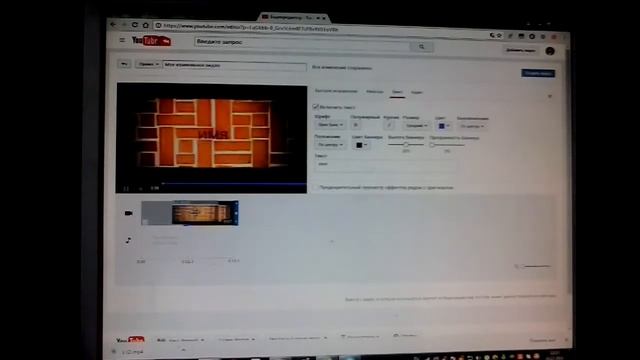Switch to the Quick fixes tab

pos(336,91)
